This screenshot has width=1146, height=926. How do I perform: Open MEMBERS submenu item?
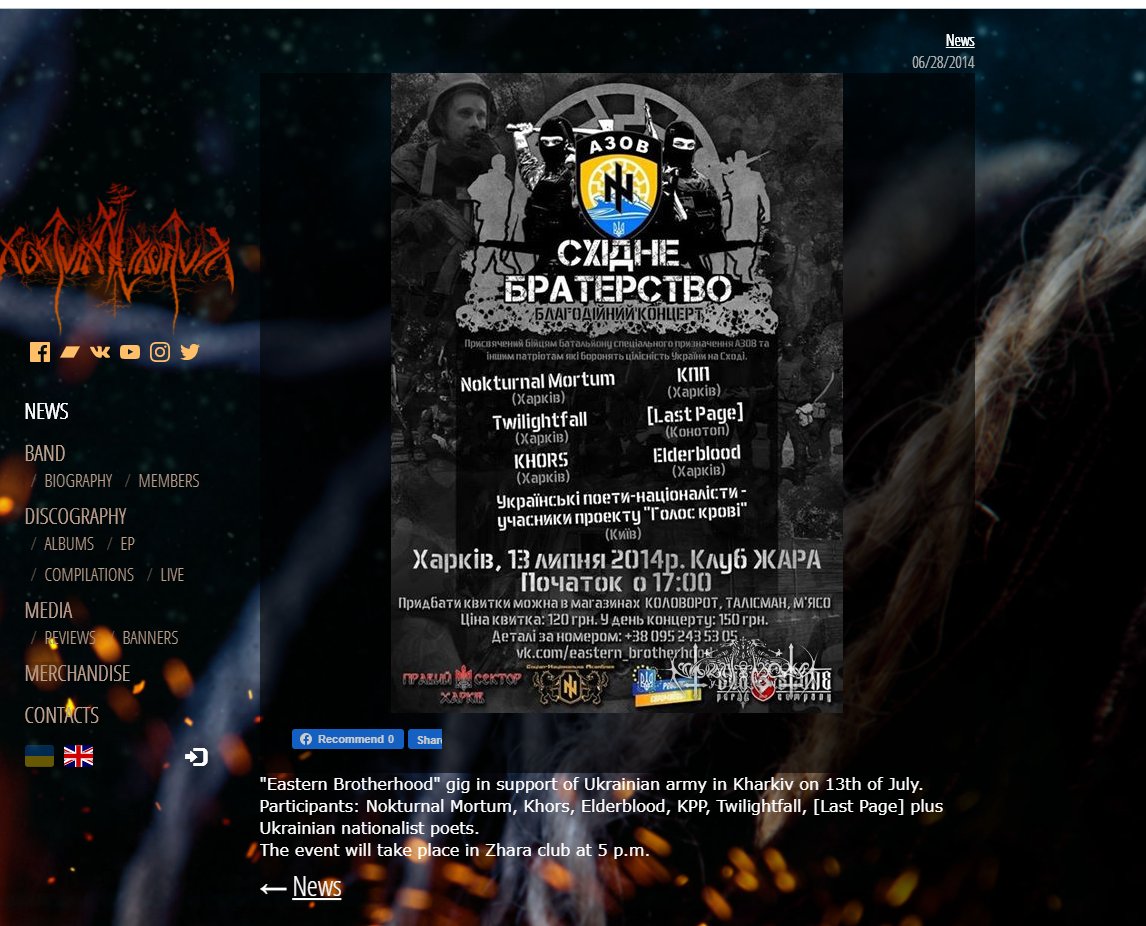[169, 481]
